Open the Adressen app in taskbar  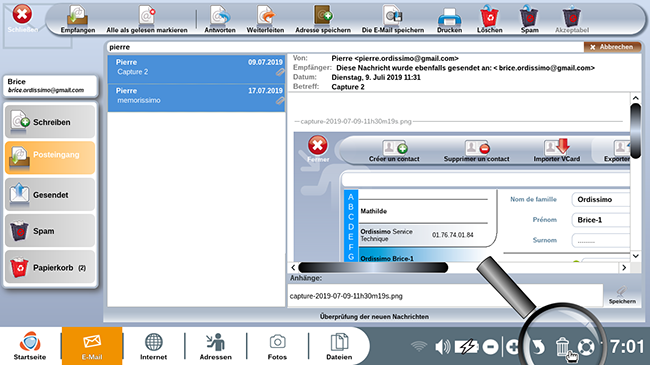[x=216, y=346]
